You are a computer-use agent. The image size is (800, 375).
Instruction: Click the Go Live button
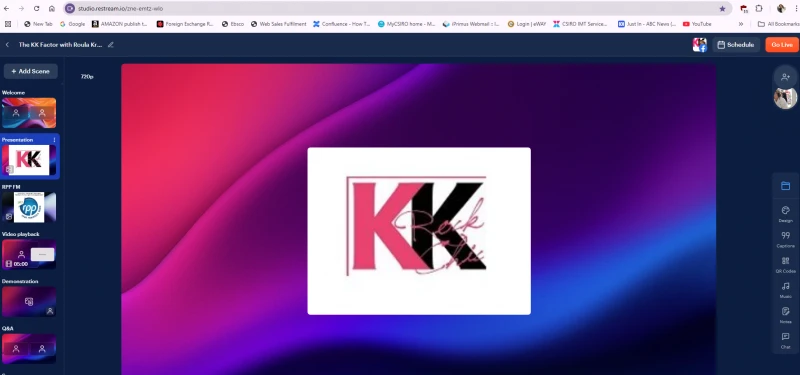coord(782,45)
